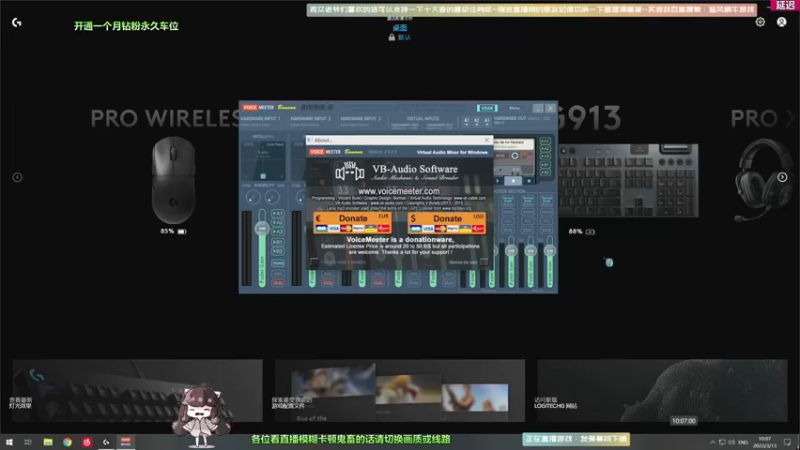The image size is (800, 450).
Task: Toggle A3 on the cassette recorder
Action: pyautogui.click(x=545, y=156)
